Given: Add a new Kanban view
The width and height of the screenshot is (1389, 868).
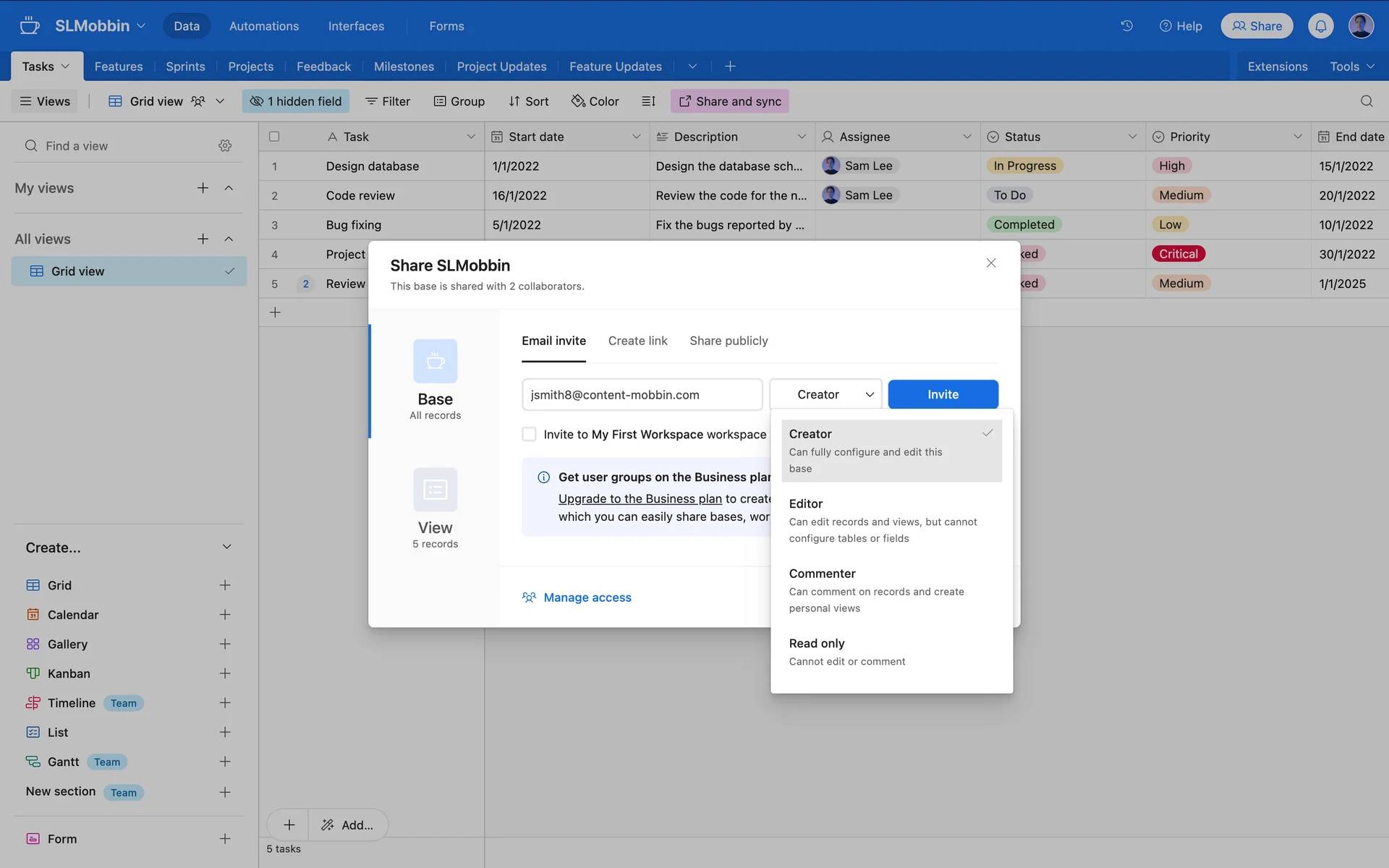Looking at the screenshot, I should point(225,673).
